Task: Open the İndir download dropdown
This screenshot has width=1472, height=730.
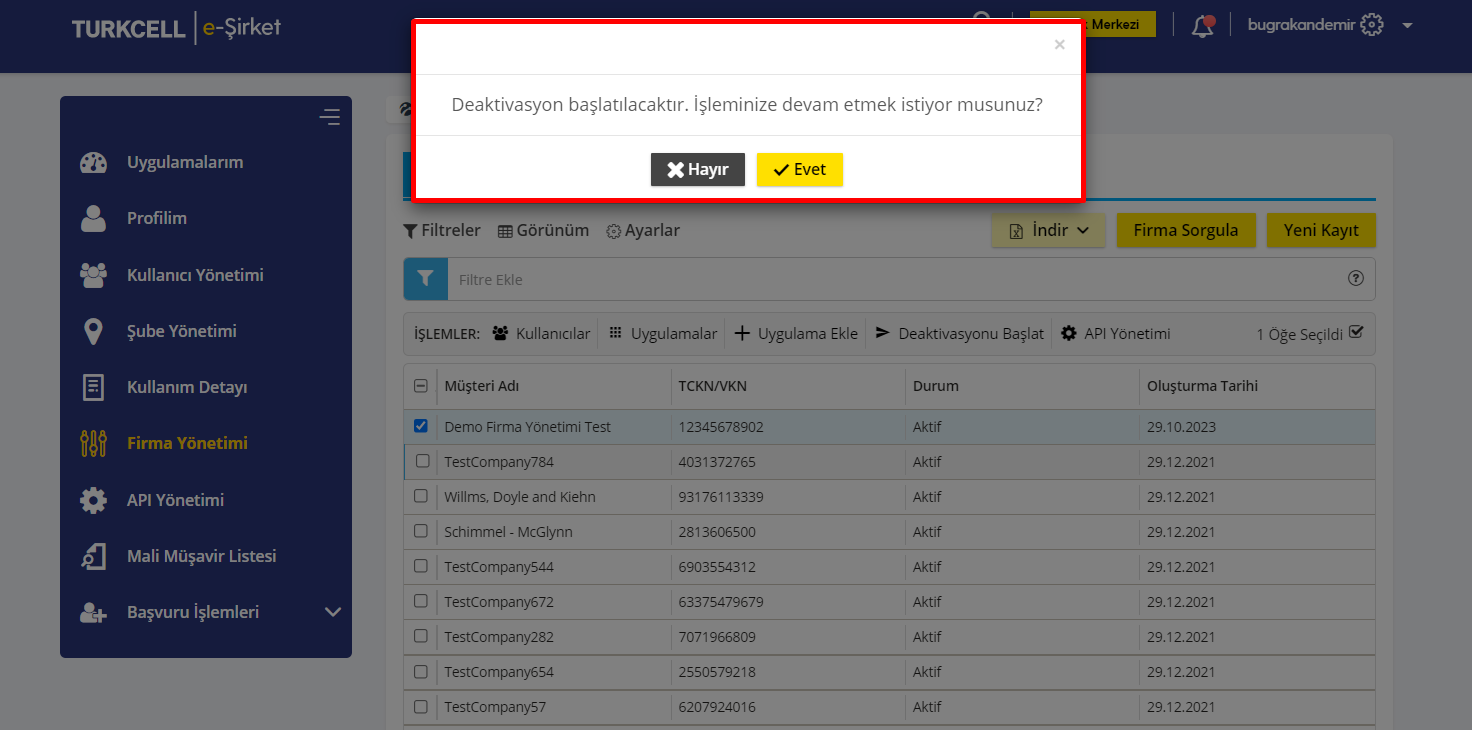Action: tap(1048, 230)
